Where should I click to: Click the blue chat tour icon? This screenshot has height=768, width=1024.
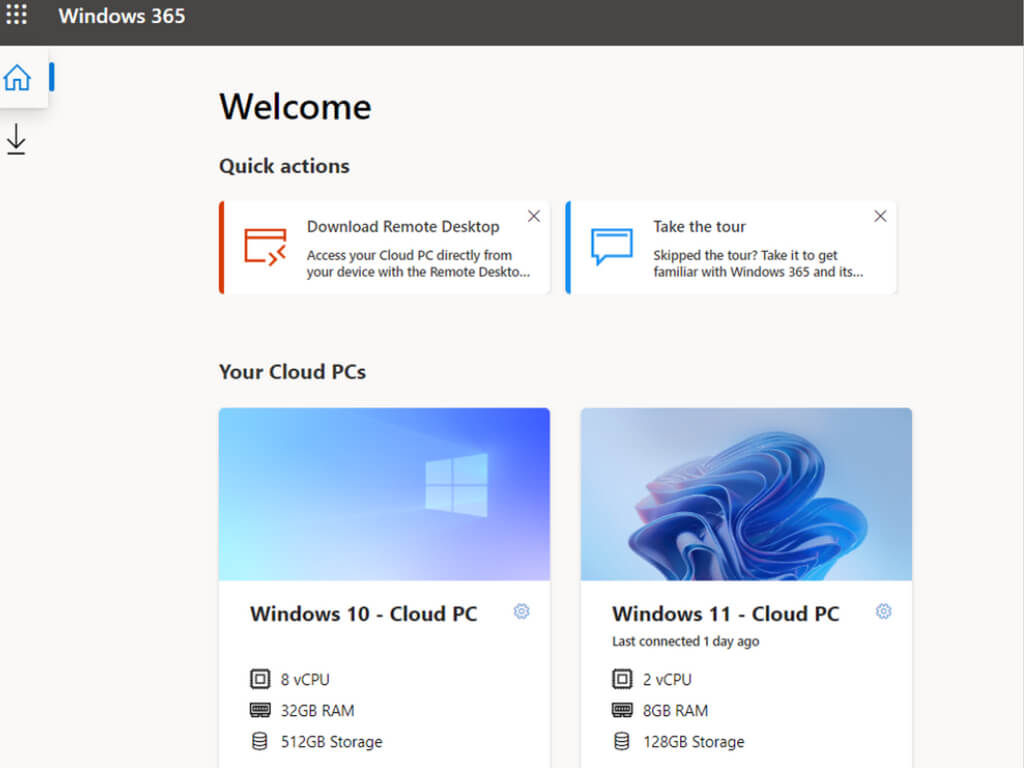pos(612,246)
